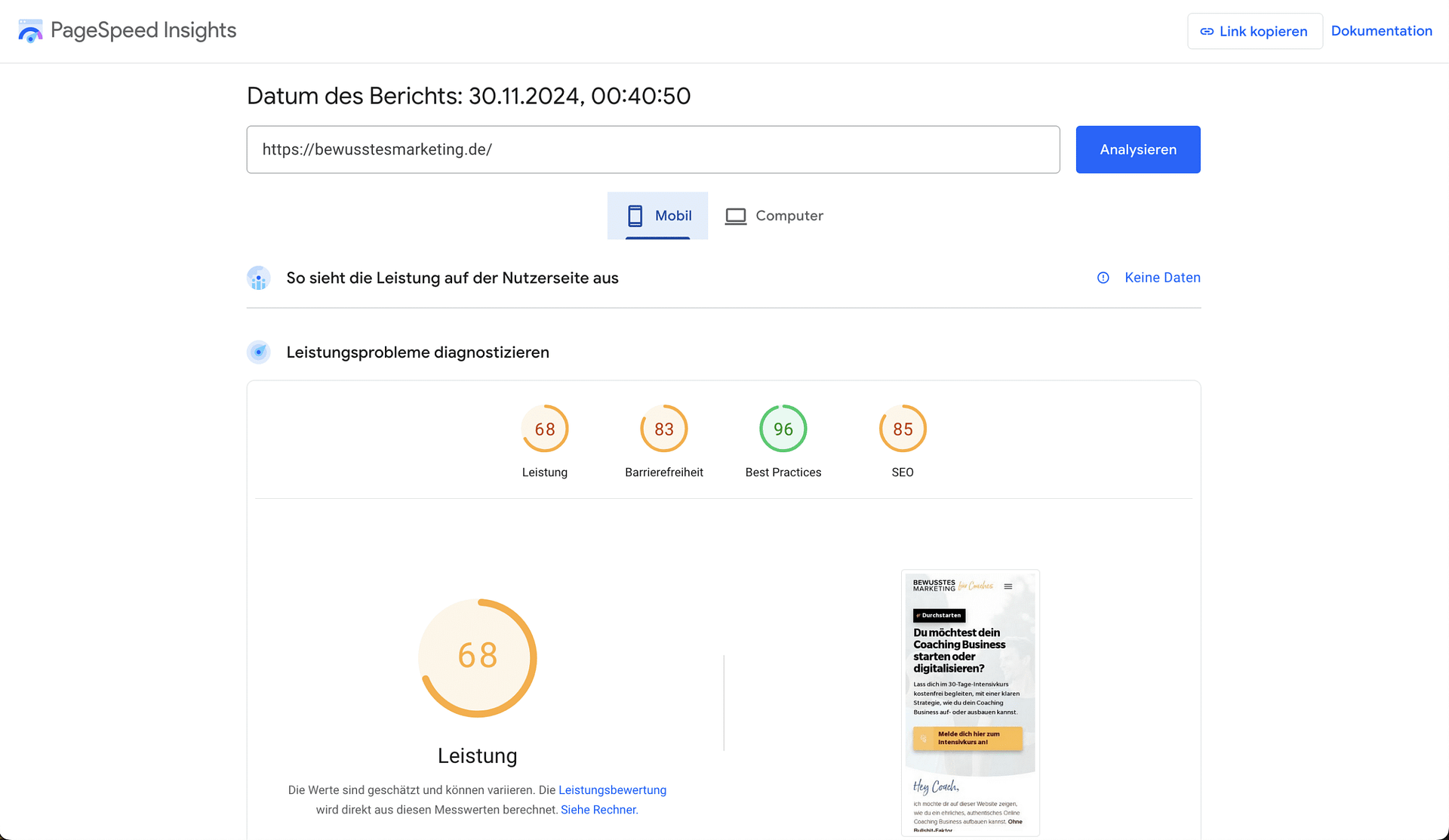Open the Siehe Rechner link
1449x840 pixels.
[598, 810]
